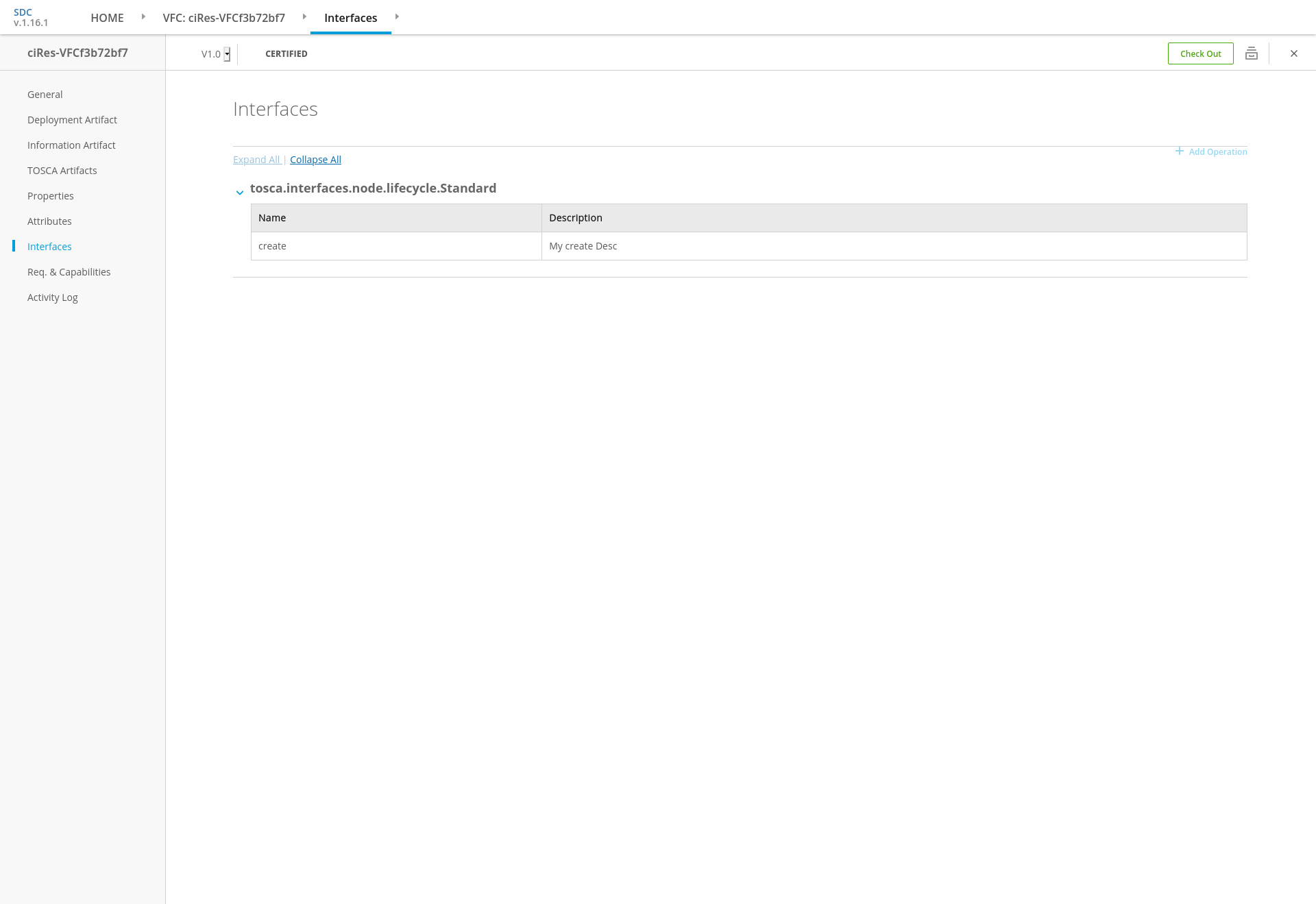Click Expand All link
This screenshot has width=1316, height=904.
[x=256, y=160]
